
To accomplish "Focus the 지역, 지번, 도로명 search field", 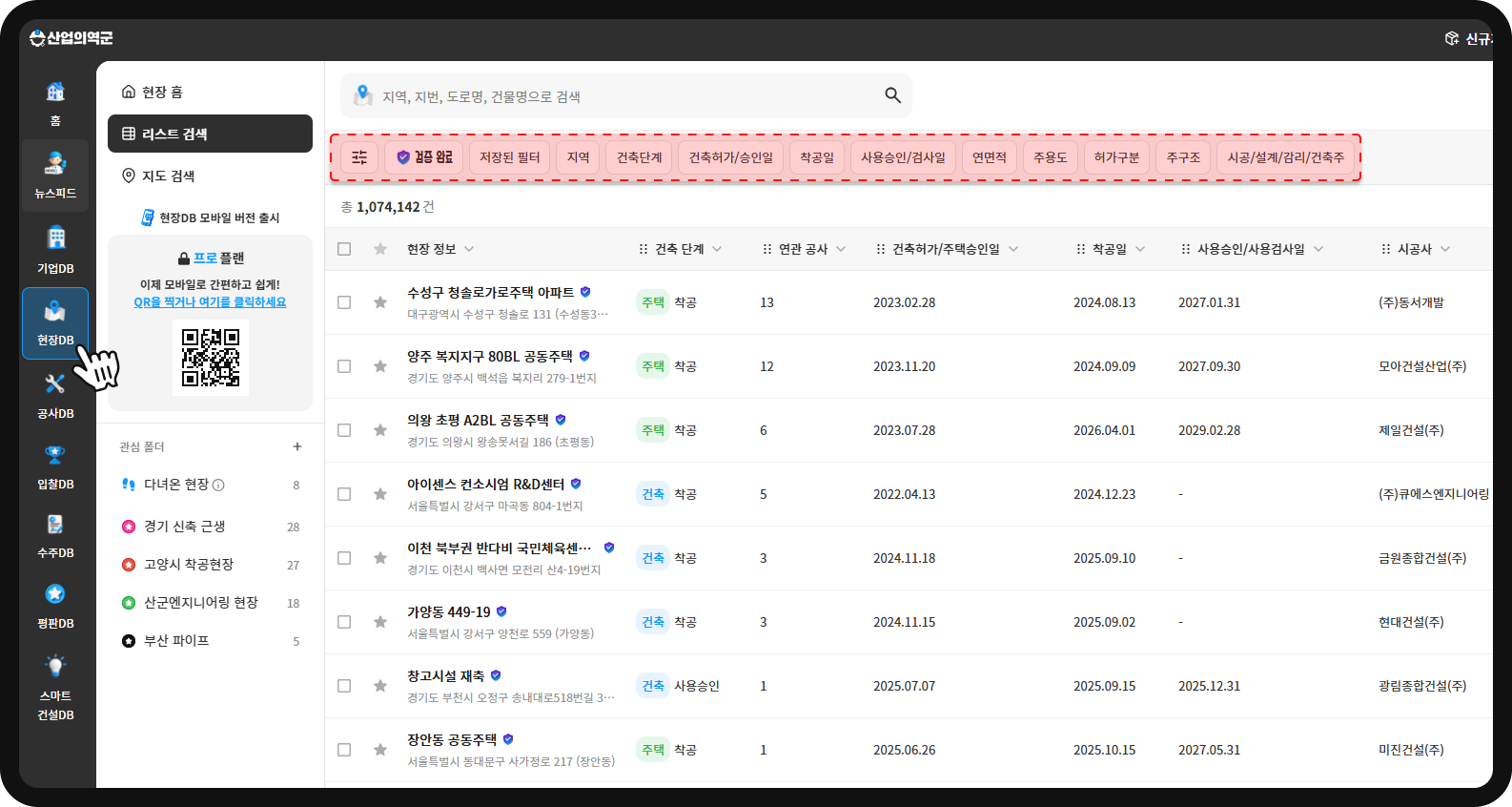I will 626,95.
